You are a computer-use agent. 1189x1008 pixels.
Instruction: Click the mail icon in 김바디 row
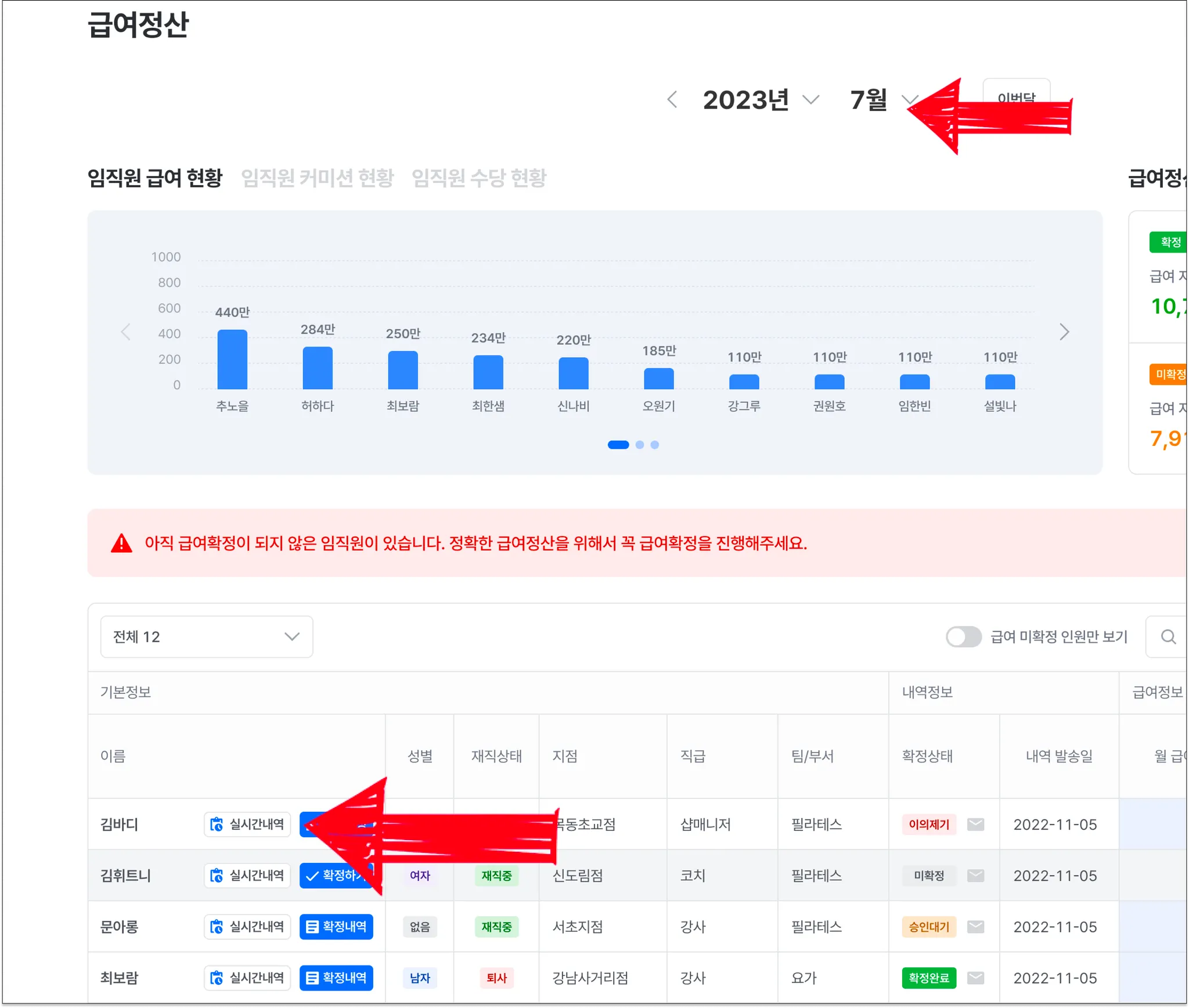[975, 824]
